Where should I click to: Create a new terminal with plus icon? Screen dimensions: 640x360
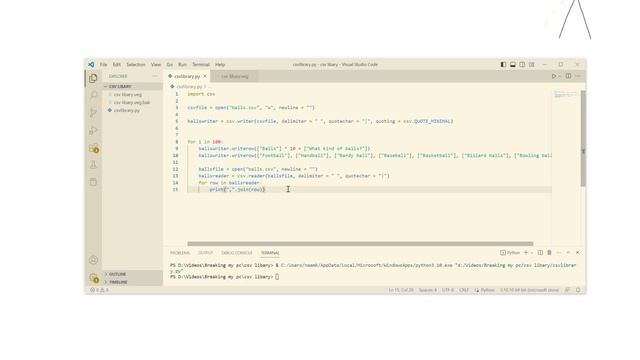[526, 253]
